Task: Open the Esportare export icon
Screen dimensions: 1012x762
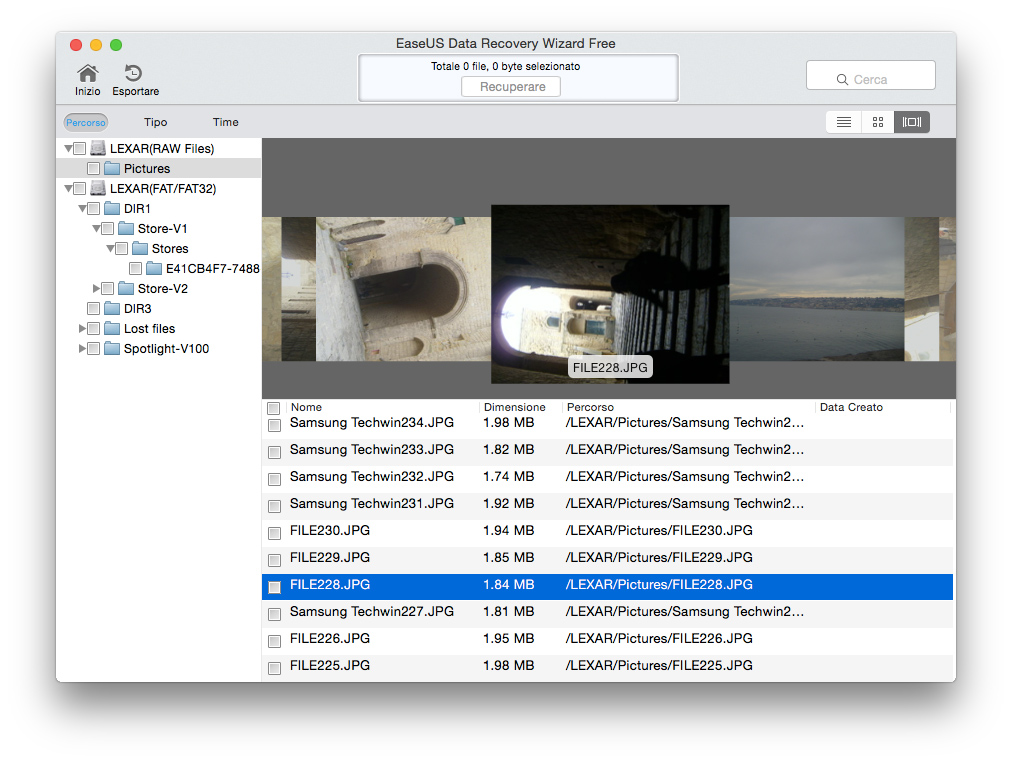Action: click(133, 73)
